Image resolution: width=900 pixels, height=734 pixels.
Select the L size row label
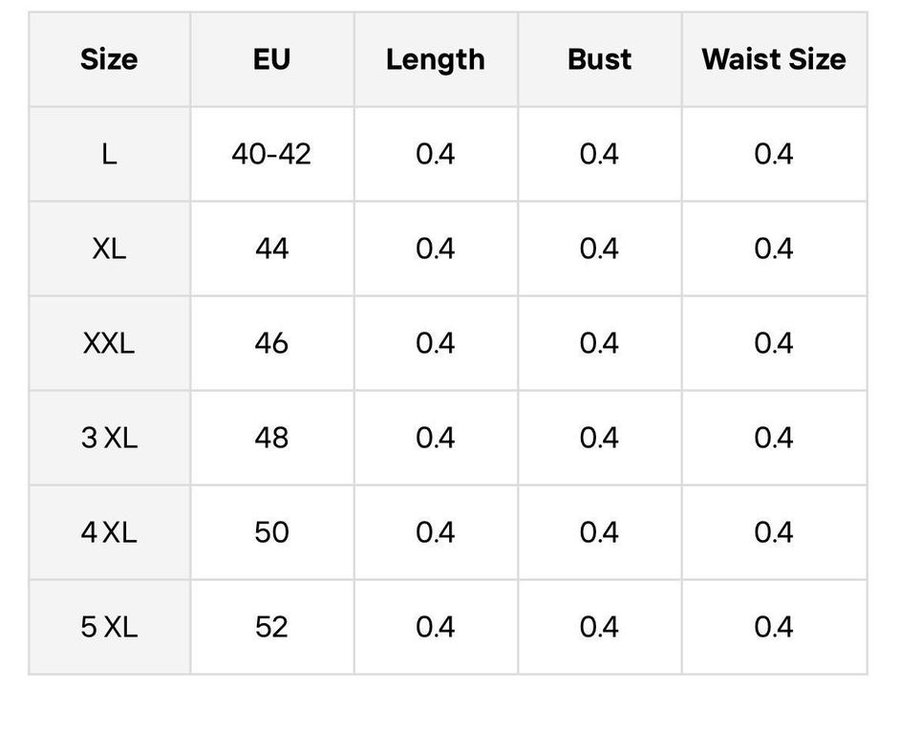click(x=109, y=154)
